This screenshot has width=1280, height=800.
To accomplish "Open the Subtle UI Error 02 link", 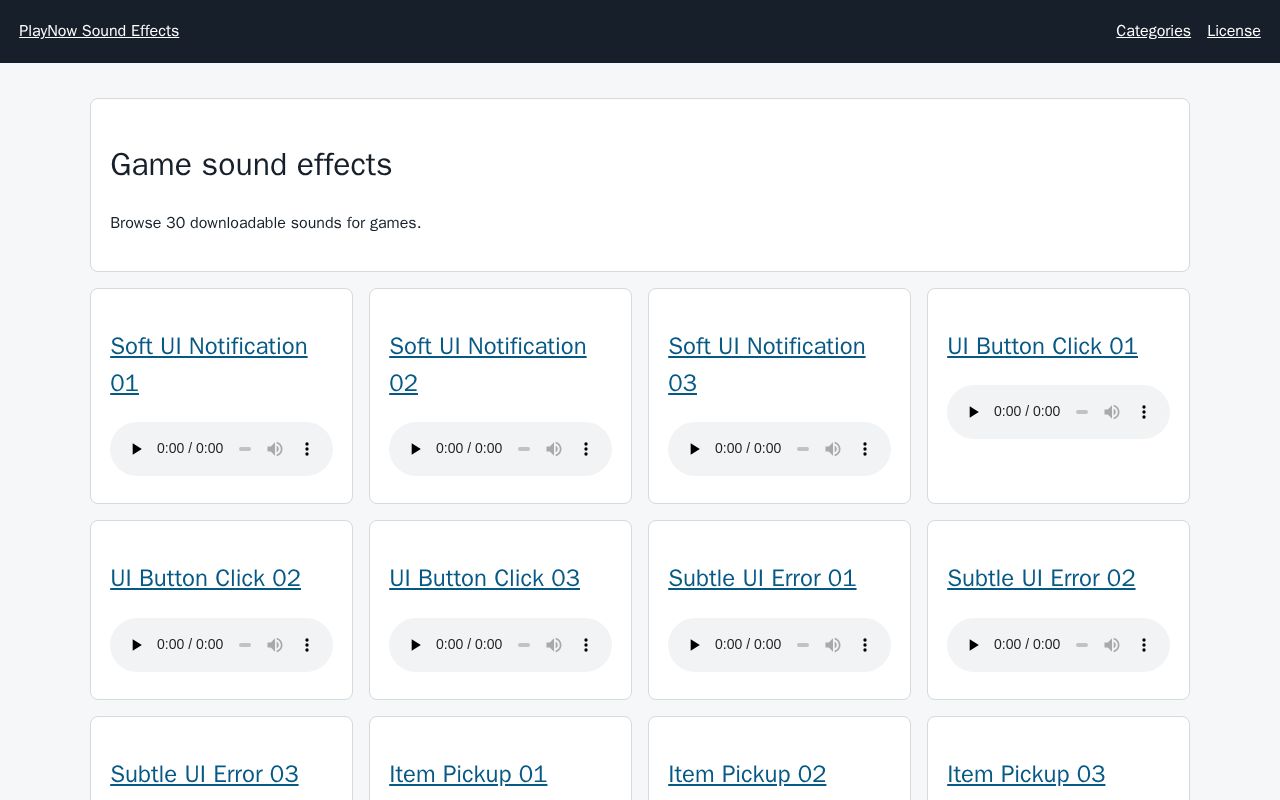I will coord(1041,578).
